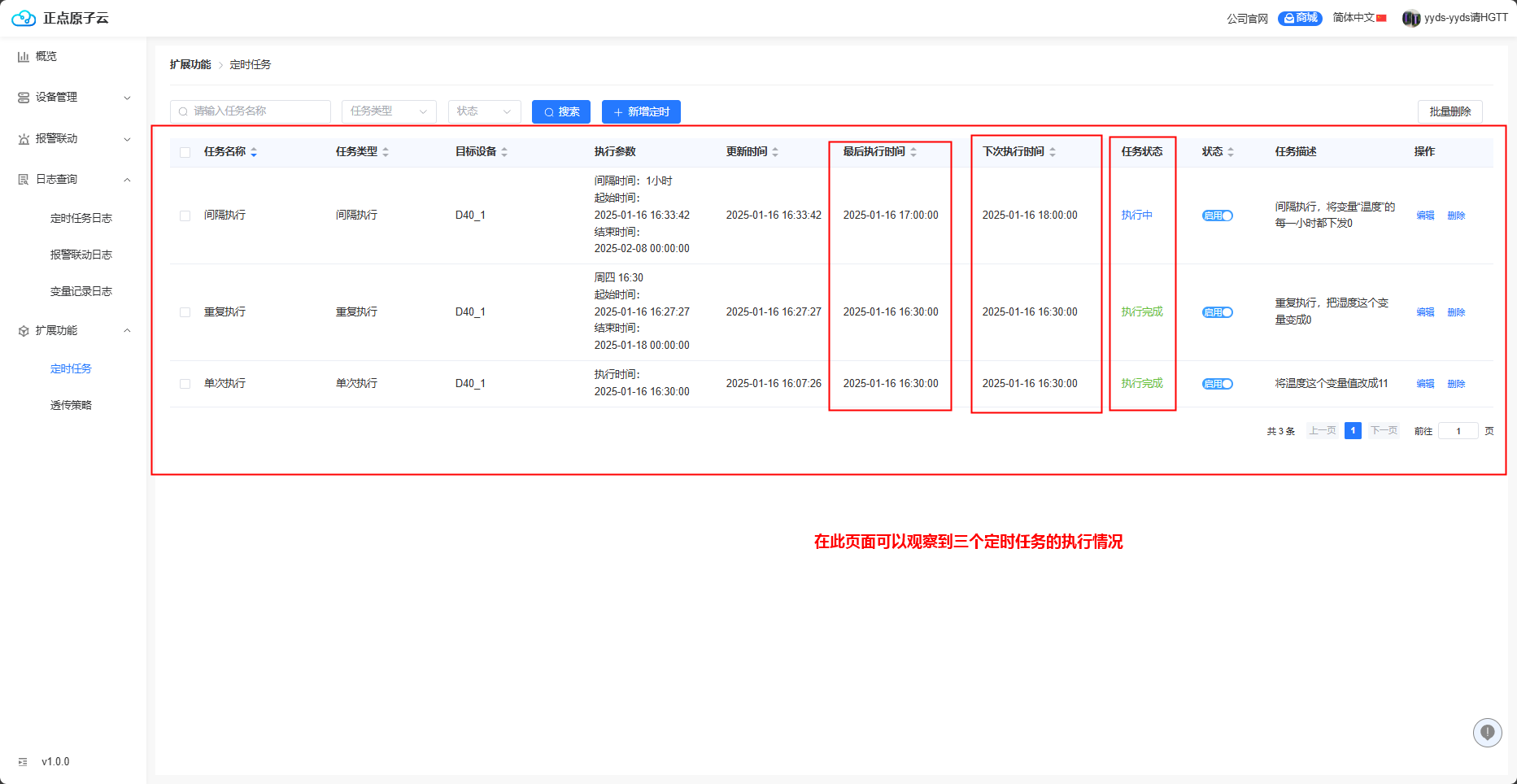Select 透传策略 in the sidebar

tap(71, 405)
